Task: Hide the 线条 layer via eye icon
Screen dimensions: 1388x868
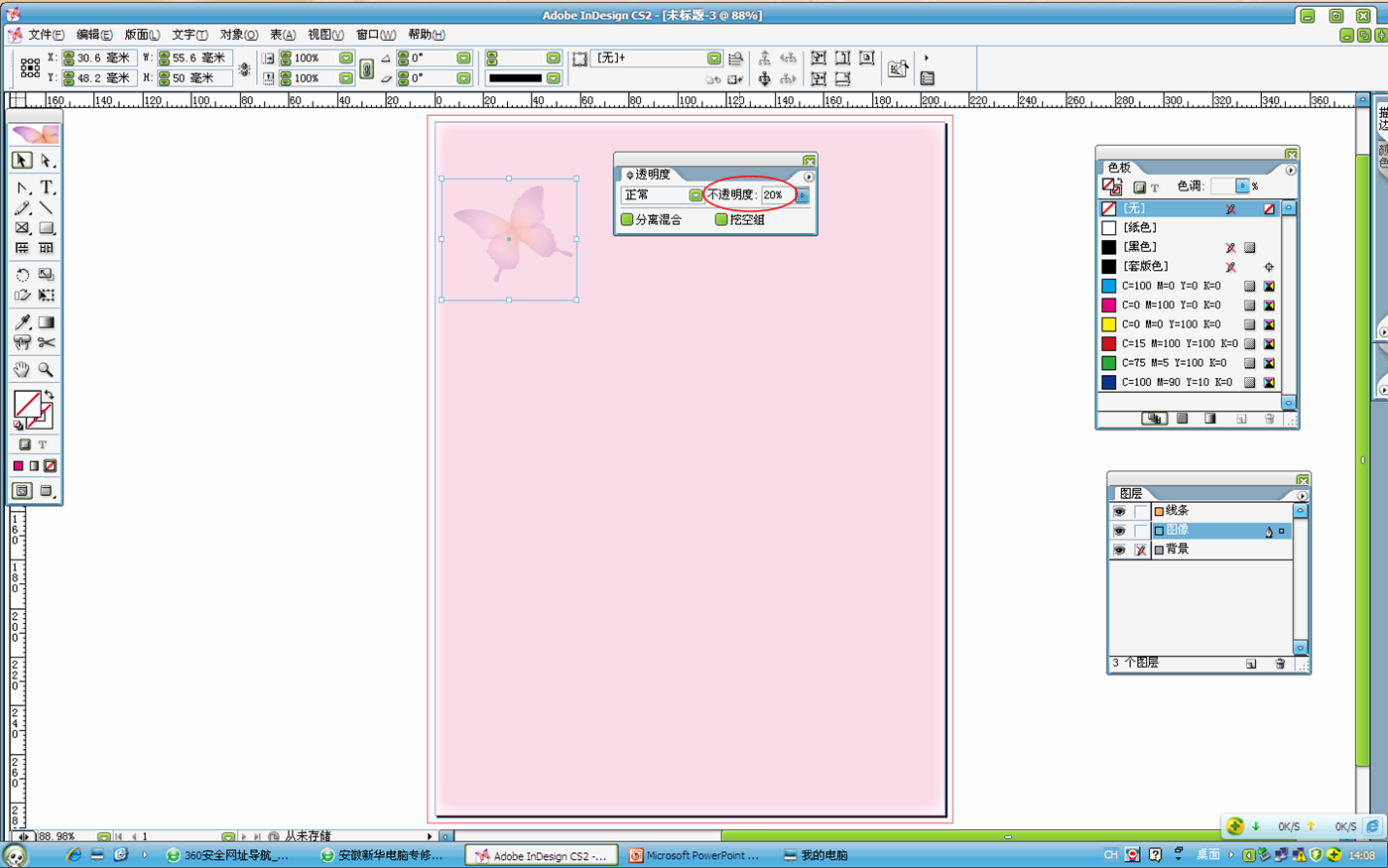Action: click(x=1119, y=512)
